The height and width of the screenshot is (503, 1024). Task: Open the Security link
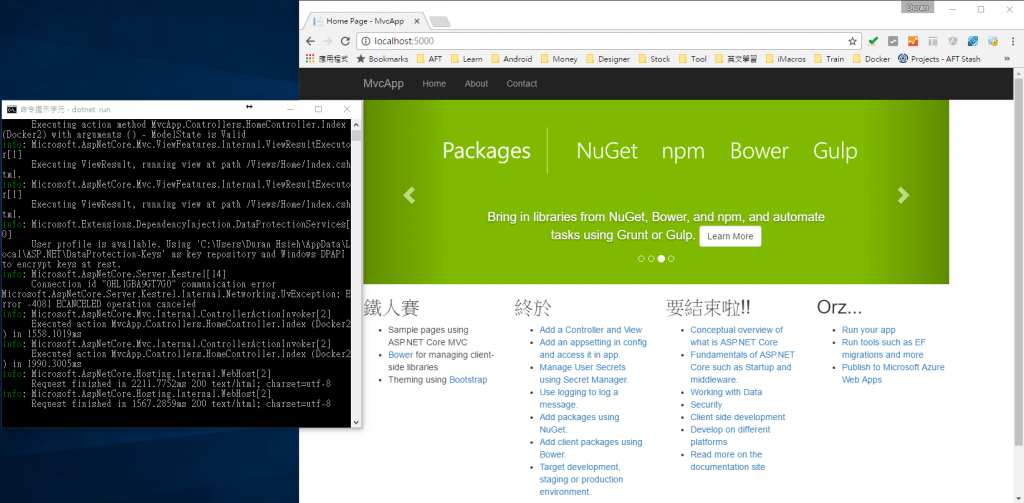pos(706,404)
